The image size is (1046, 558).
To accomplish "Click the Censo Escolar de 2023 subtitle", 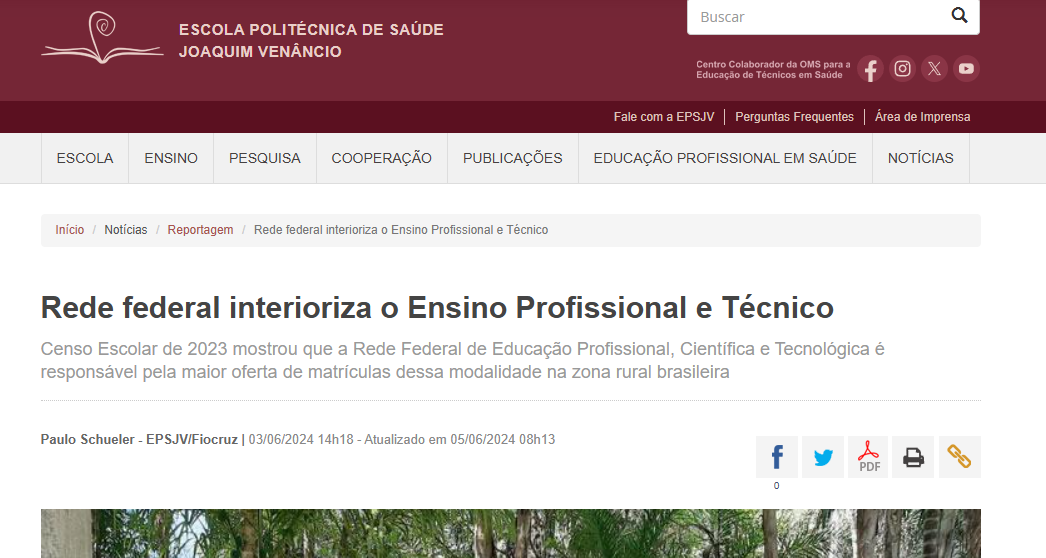I will point(462,360).
